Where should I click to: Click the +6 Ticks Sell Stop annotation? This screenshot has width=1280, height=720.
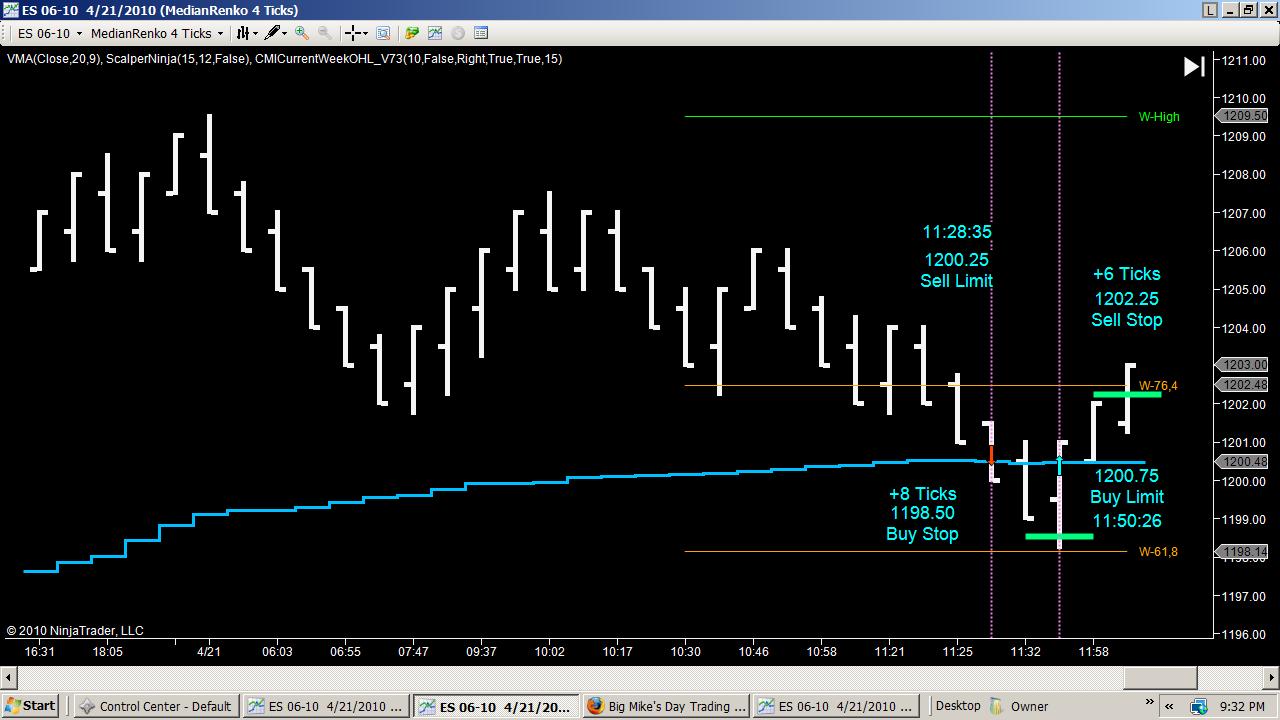coord(1126,297)
